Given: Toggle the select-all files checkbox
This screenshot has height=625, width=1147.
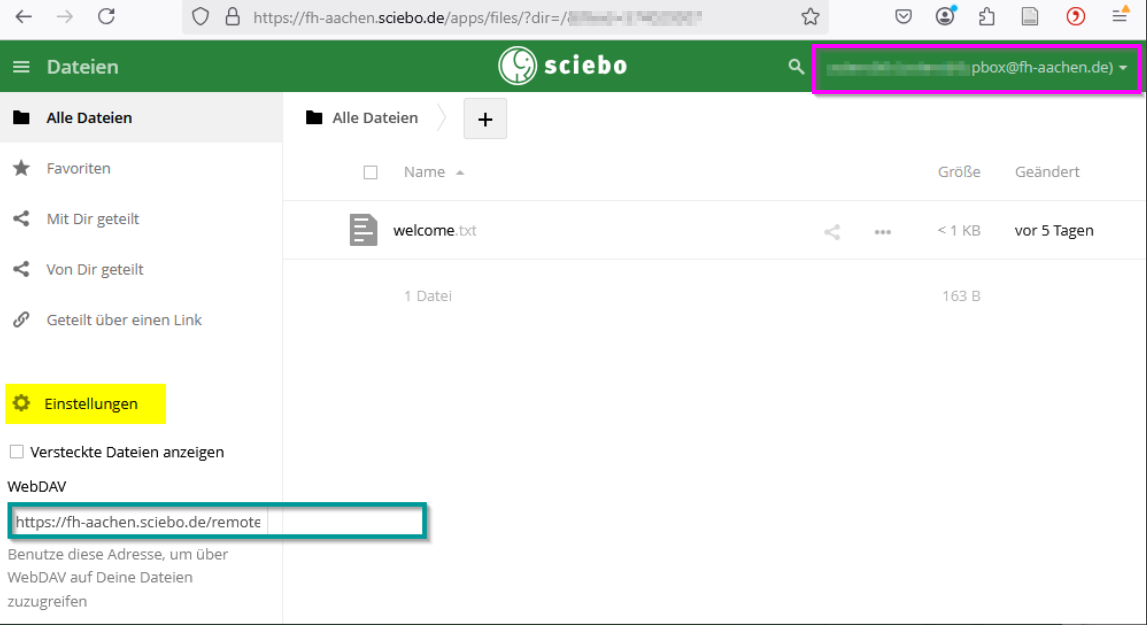Looking at the screenshot, I should [370, 172].
